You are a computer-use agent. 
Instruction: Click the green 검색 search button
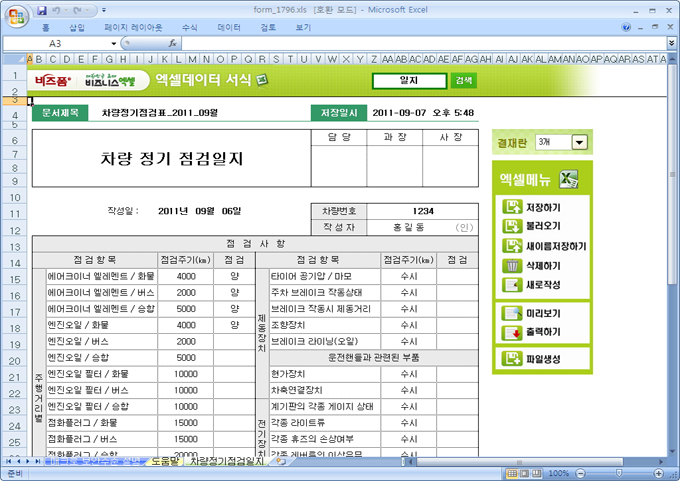click(464, 80)
